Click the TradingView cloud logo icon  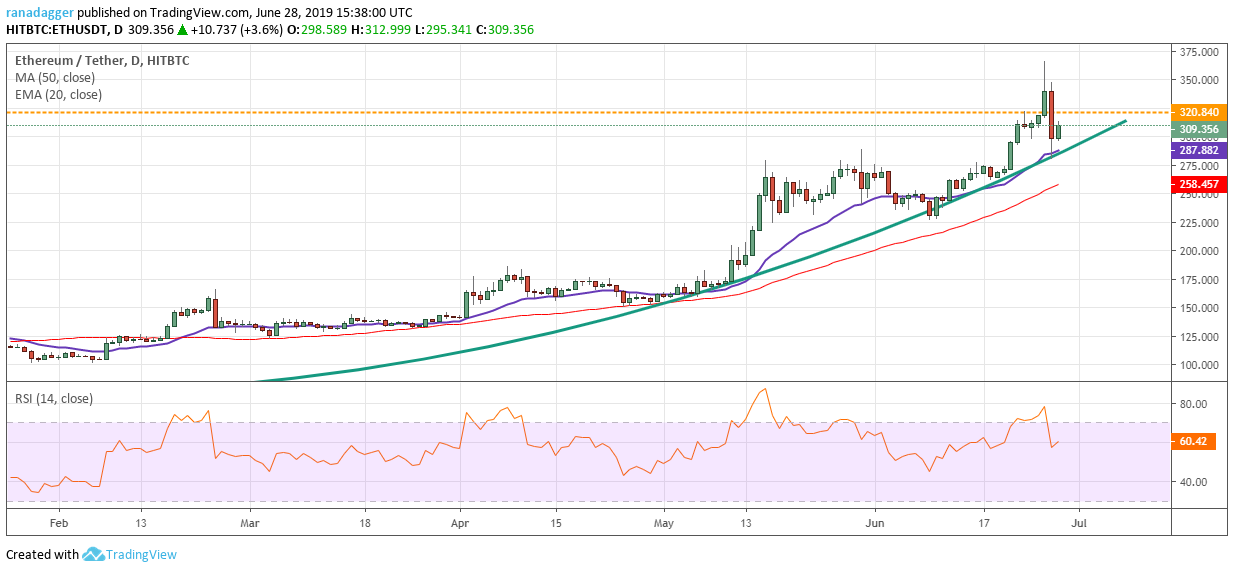pyautogui.click(x=94, y=554)
